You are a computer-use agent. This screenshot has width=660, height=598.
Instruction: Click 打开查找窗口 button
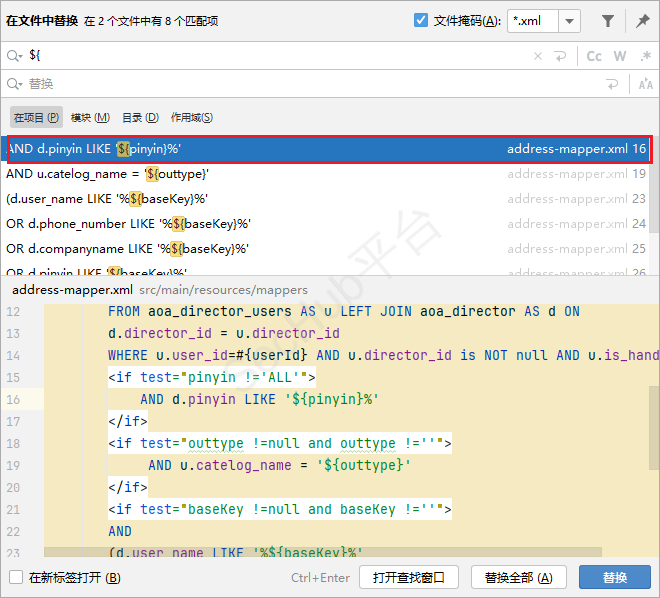[415, 577]
